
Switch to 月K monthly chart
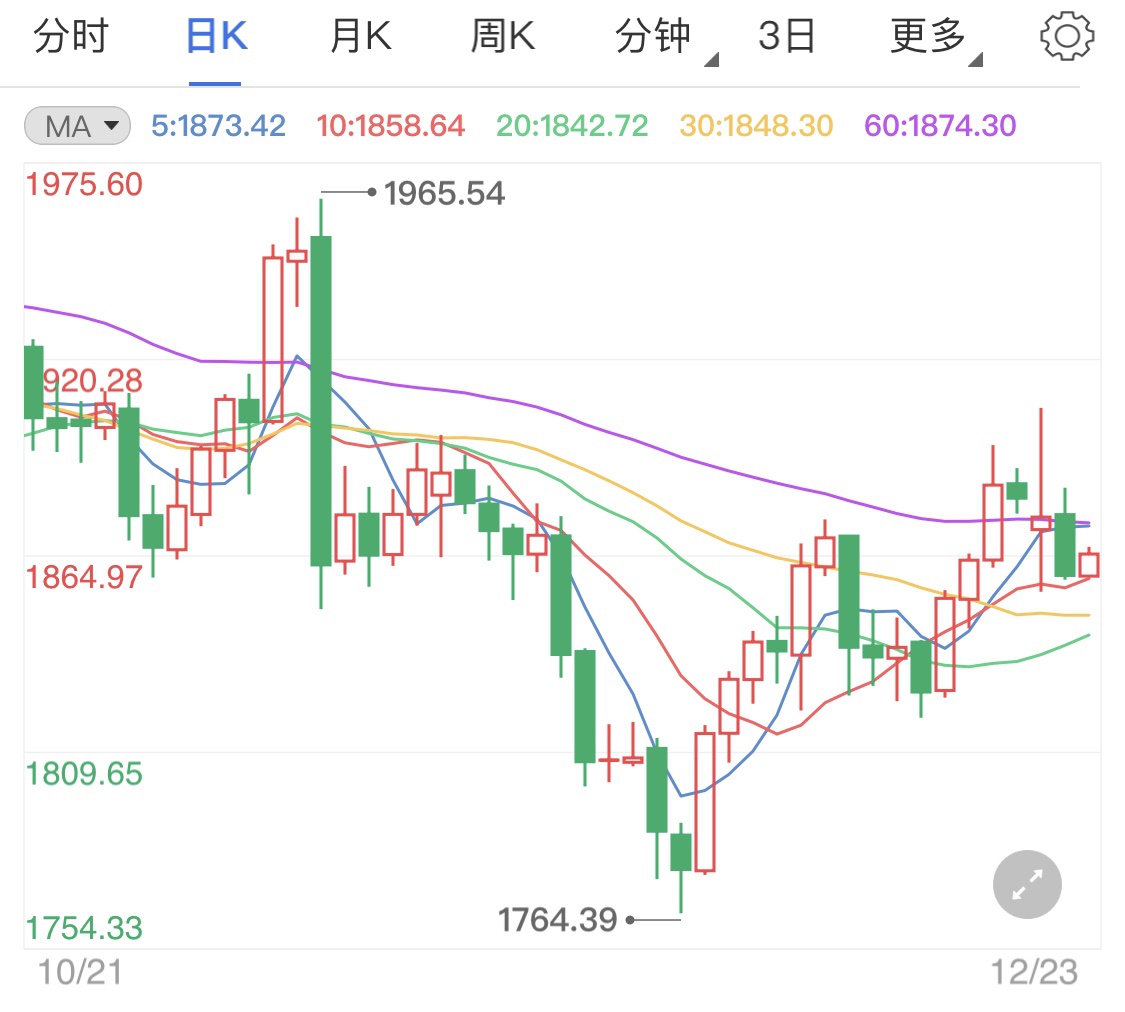(x=360, y=37)
